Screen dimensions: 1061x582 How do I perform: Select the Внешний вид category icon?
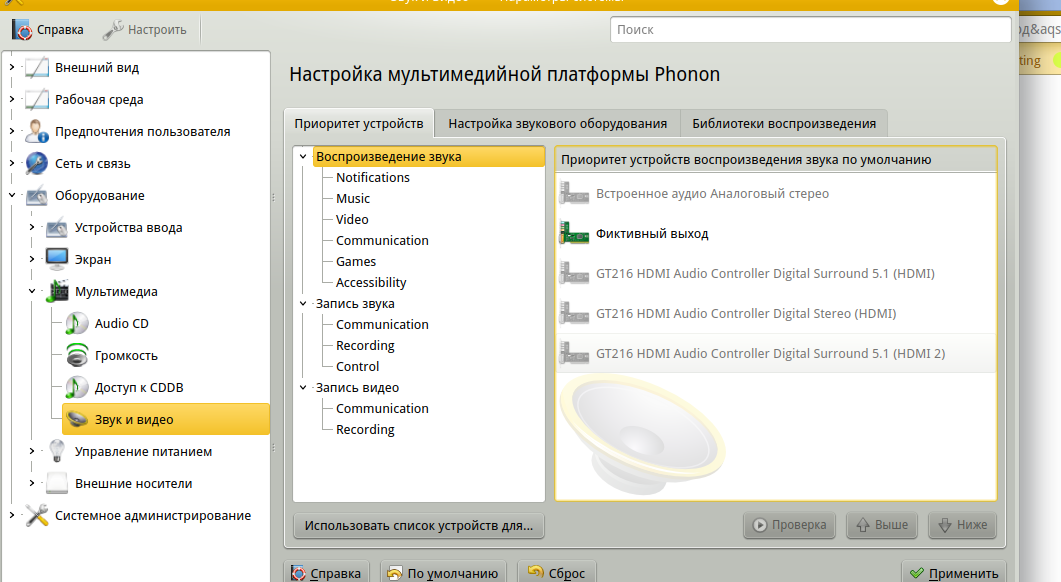coord(37,68)
